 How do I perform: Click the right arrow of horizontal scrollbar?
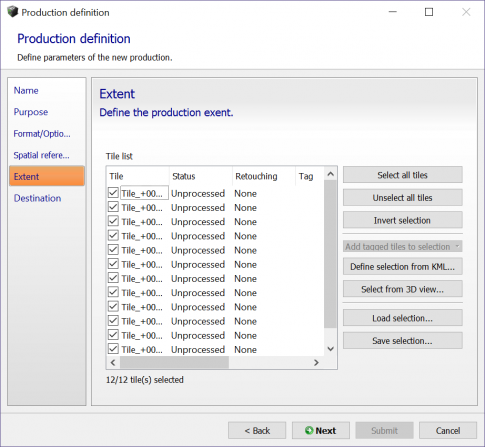click(x=316, y=362)
